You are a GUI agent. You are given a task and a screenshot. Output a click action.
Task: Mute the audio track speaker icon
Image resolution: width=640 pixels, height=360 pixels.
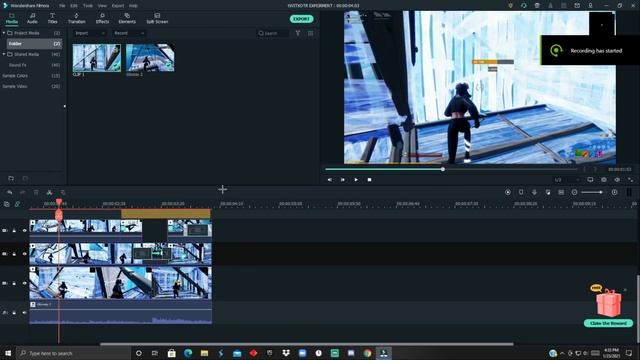pyautogui.click(x=24, y=313)
